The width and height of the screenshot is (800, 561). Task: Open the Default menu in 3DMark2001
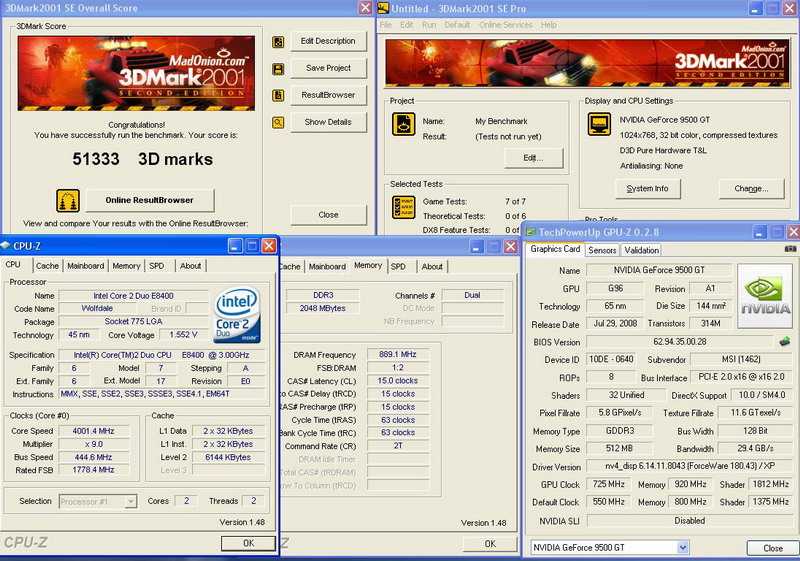[x=457, y=25]
